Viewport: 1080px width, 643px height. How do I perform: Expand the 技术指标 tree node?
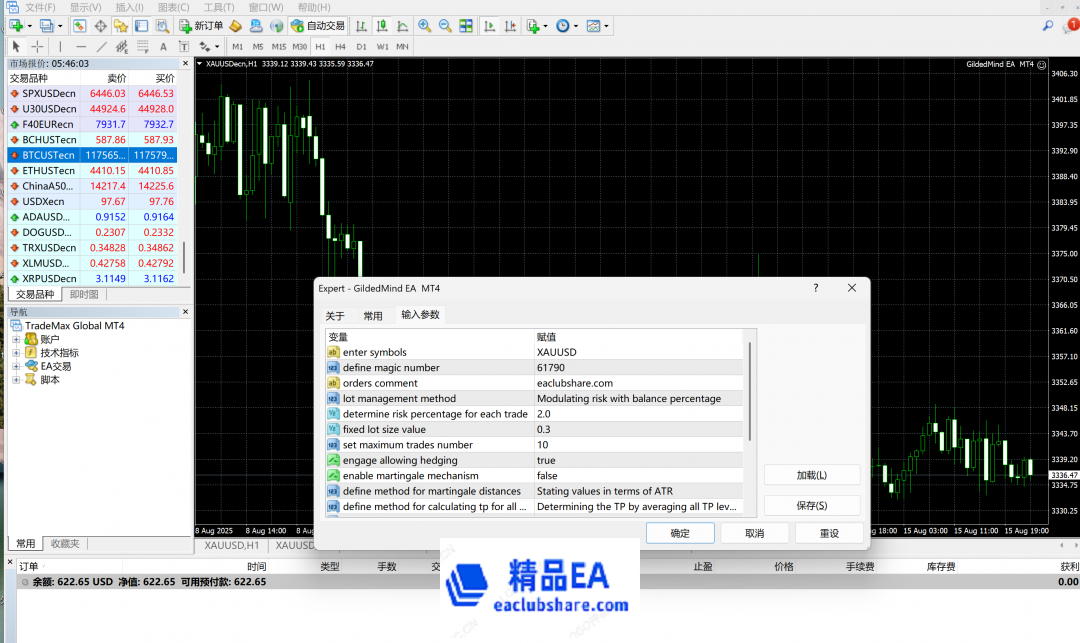(16, 353)
